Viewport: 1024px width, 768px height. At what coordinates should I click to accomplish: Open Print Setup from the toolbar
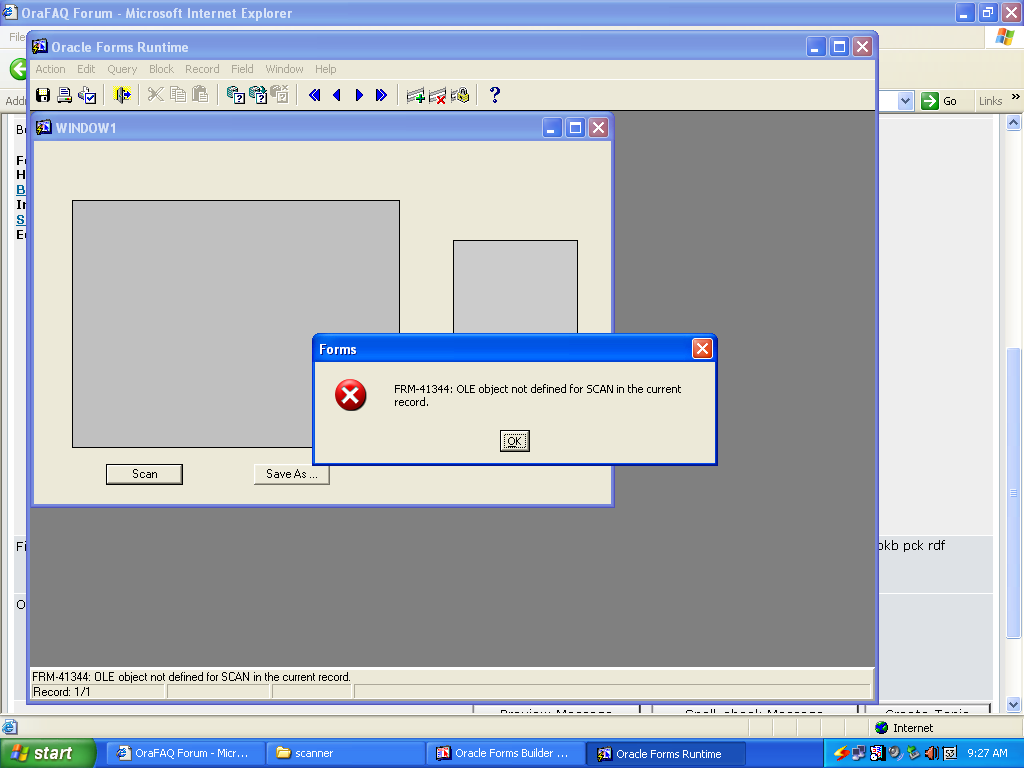point(87,95)
